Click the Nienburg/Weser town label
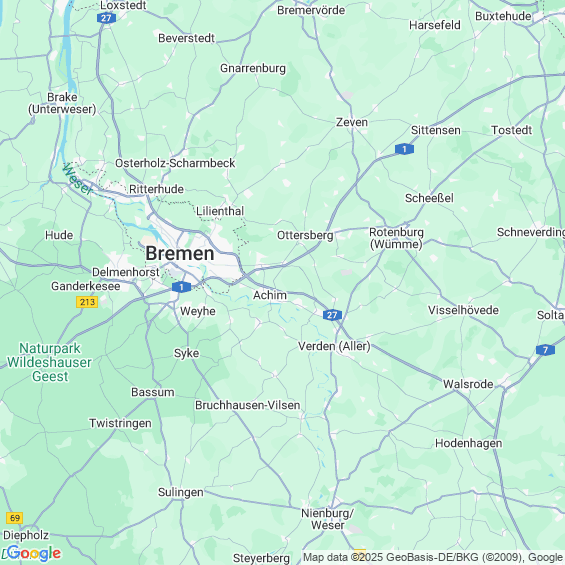Viewport: 565px width, 565px height. point(328,519)
